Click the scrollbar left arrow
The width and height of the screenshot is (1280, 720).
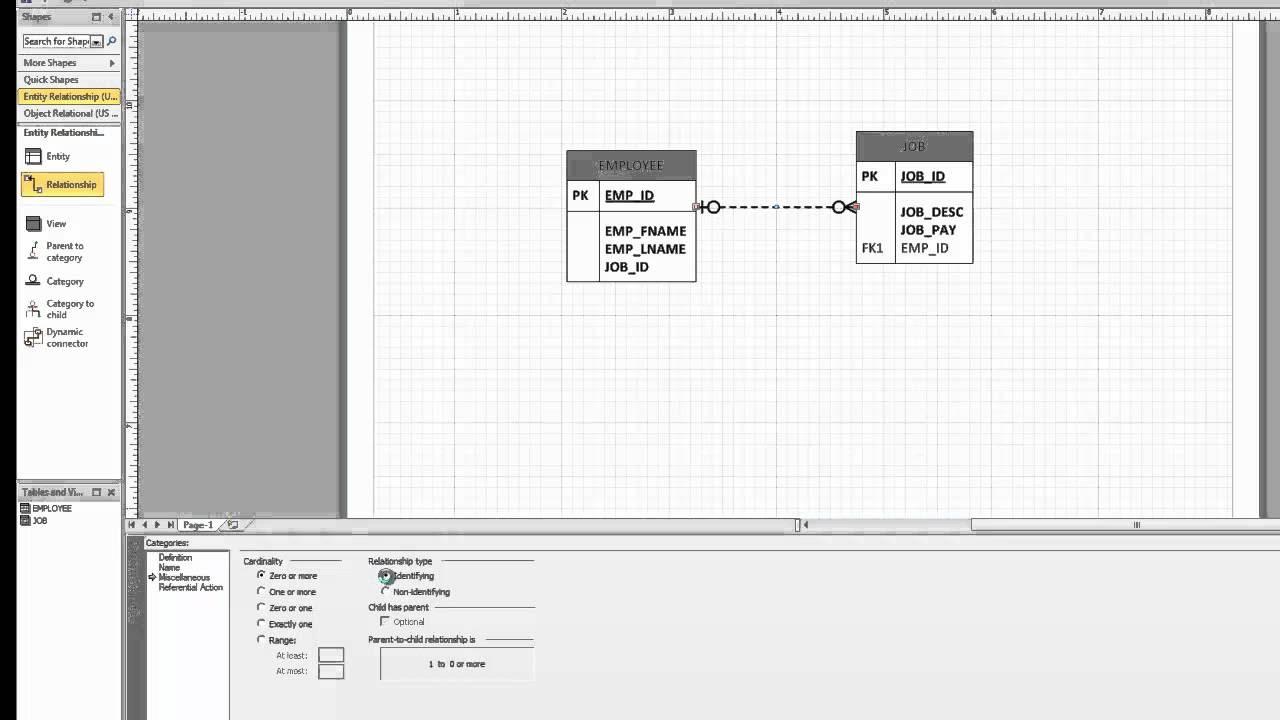click(806, 524)
